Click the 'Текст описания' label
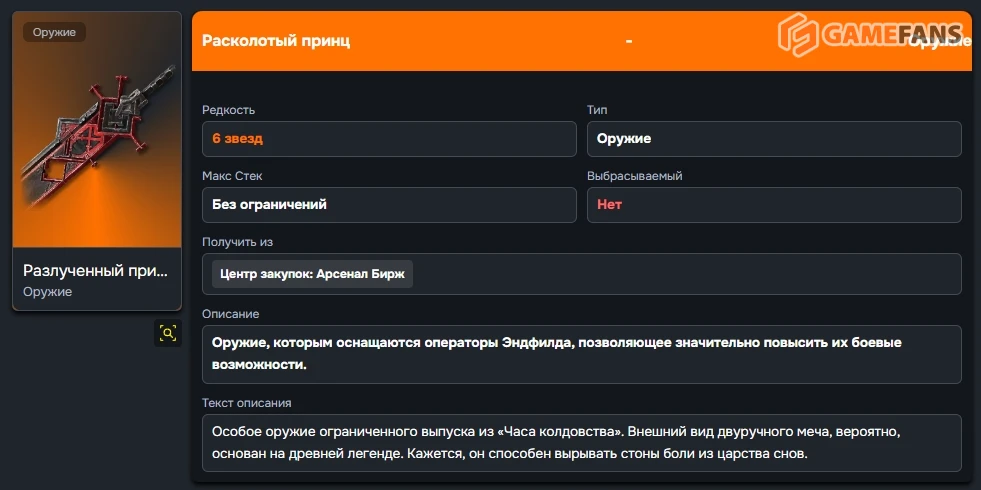Viewport: 981px width, 490px height. pyautogui.click(x=246, y=403)
